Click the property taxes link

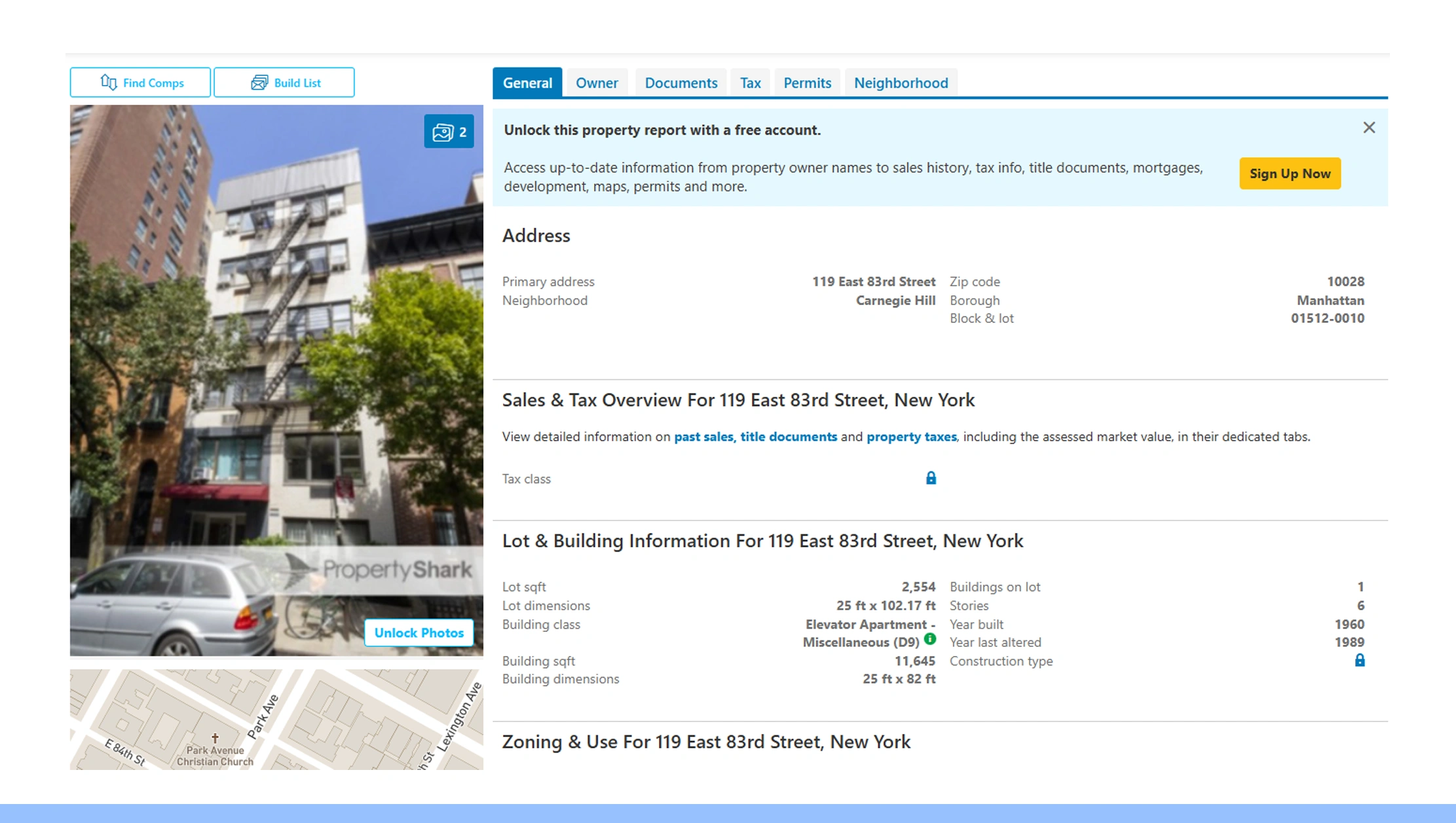(x=911, y=437)
